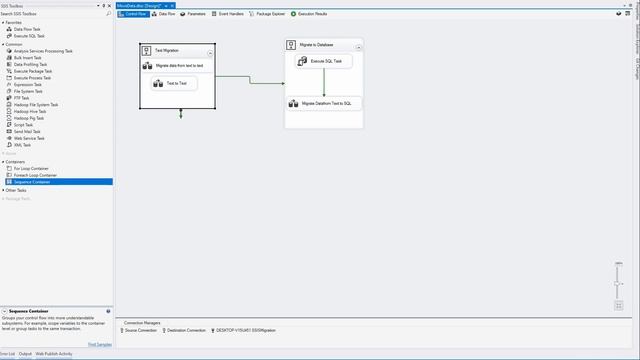Choose the Send Mail Task icon
Image resolution: width=640 pixels, height=360 pixels.
[9, 131]
